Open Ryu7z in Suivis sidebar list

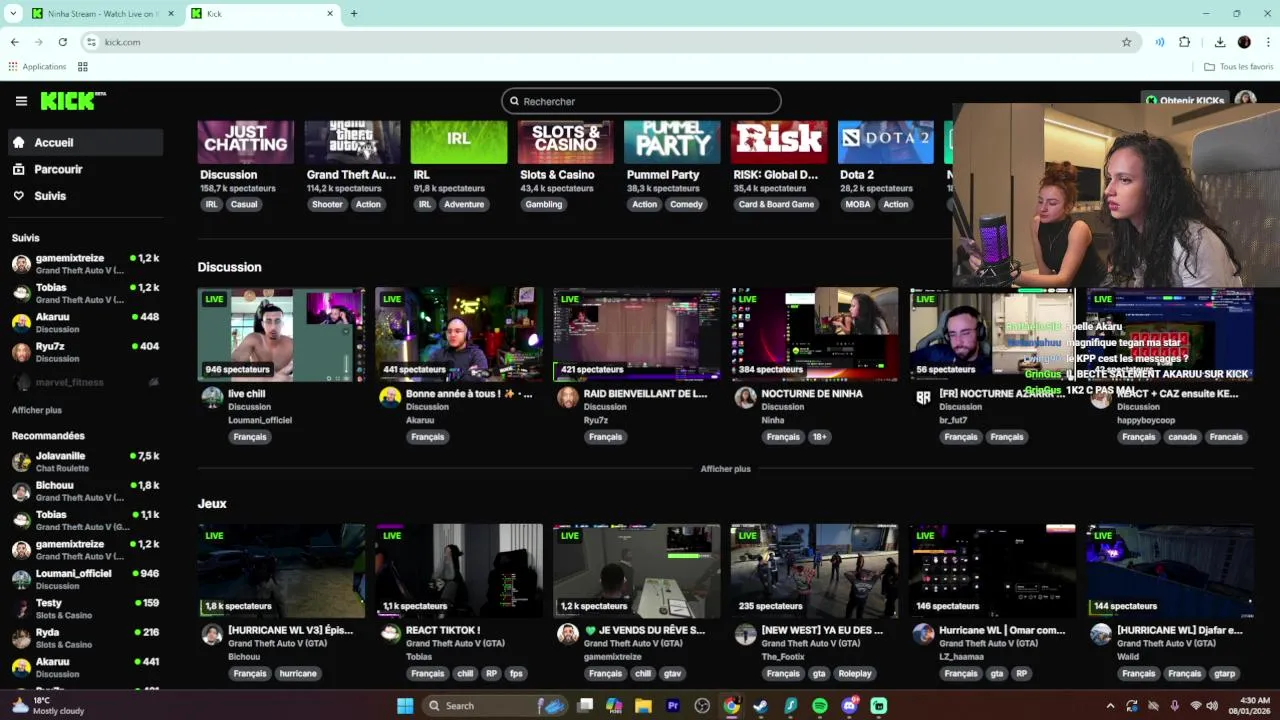tap(86, 352)
